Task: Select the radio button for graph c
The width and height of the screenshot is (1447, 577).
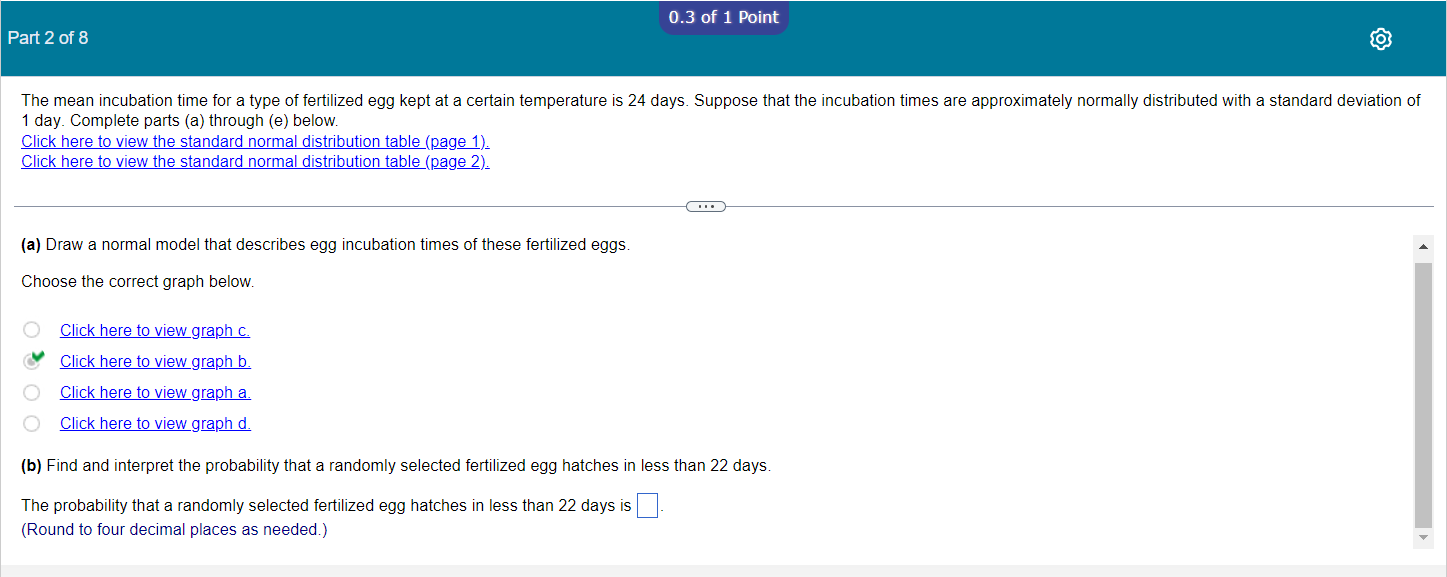Action: coord(31,329)
